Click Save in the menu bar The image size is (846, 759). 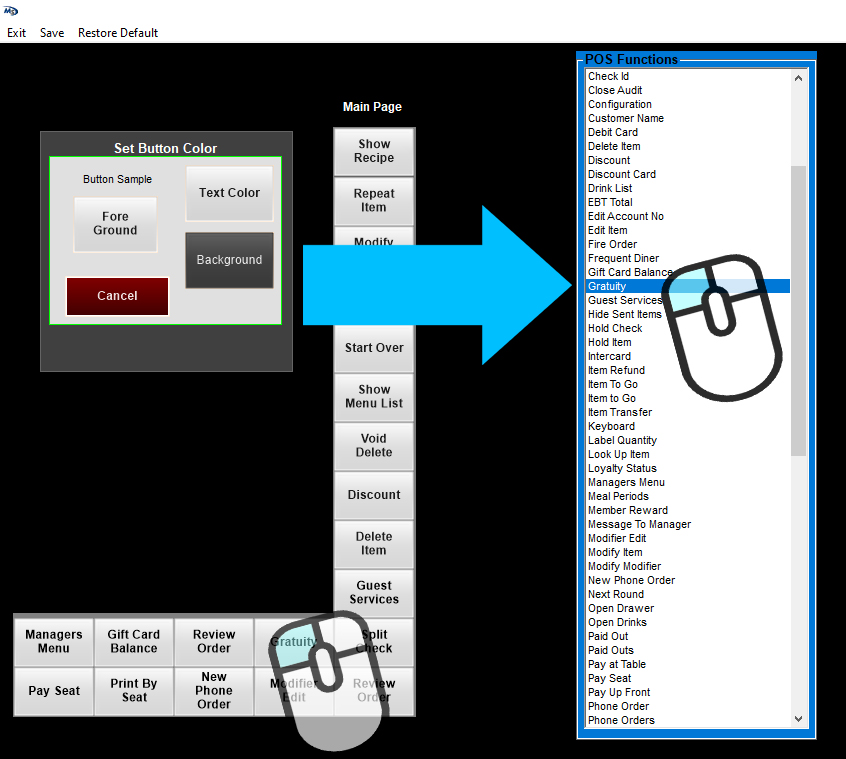pyautogui.click(x=52, y=33)
